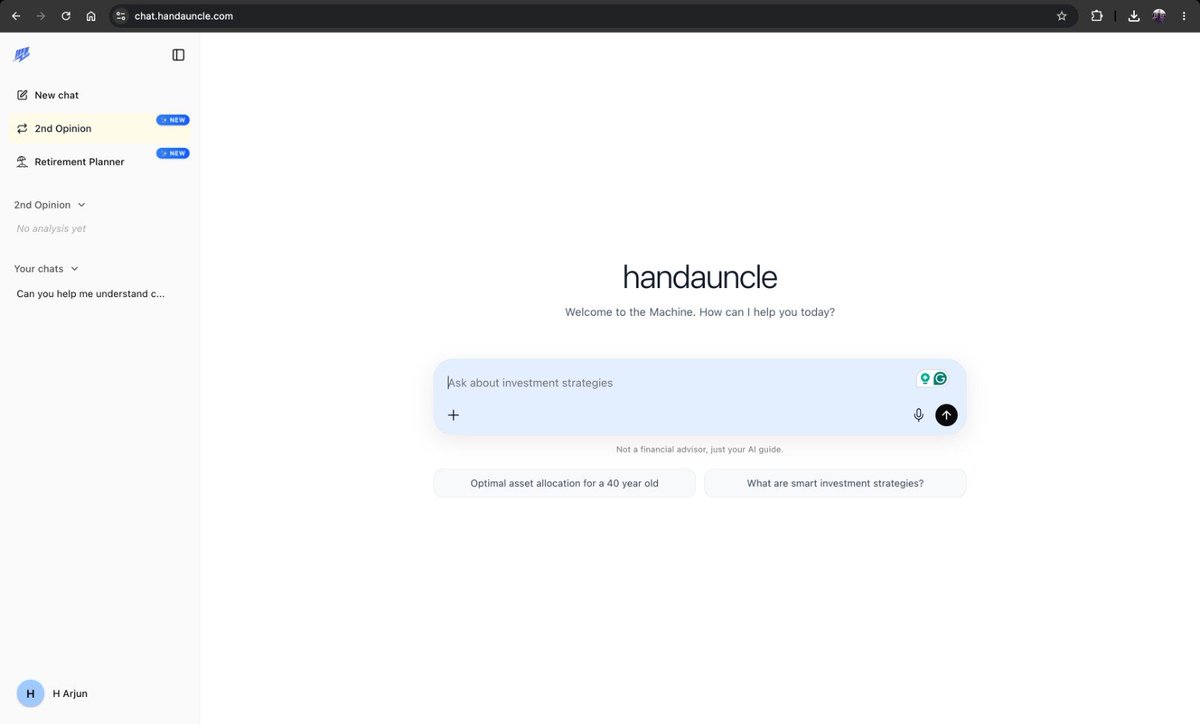The height and width of the screenshot is (724, 1200).
Task: Go to the browser home page
Action: [x=91, y=16]
